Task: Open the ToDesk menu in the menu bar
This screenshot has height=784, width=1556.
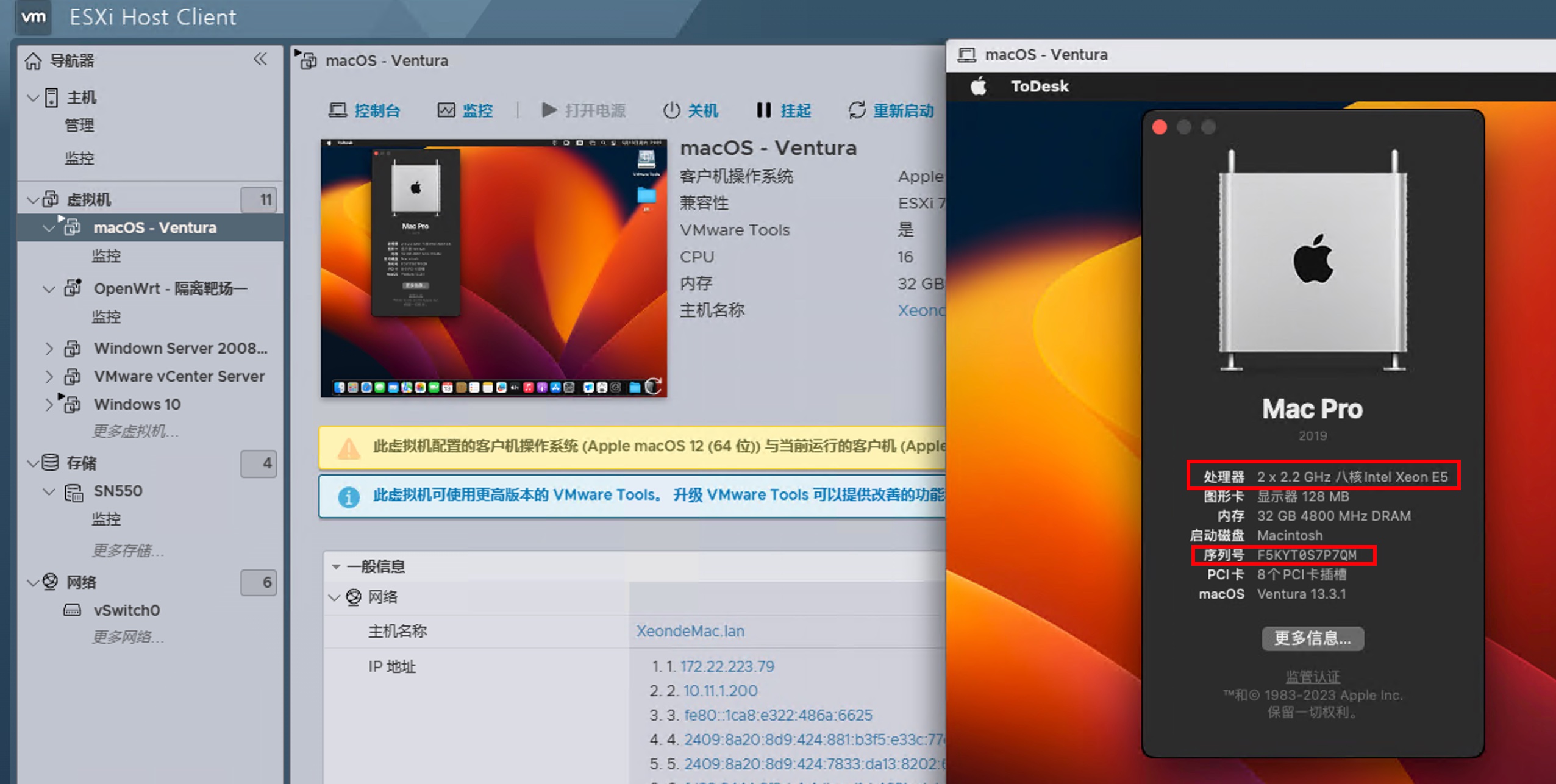Action: point(1040,87)
